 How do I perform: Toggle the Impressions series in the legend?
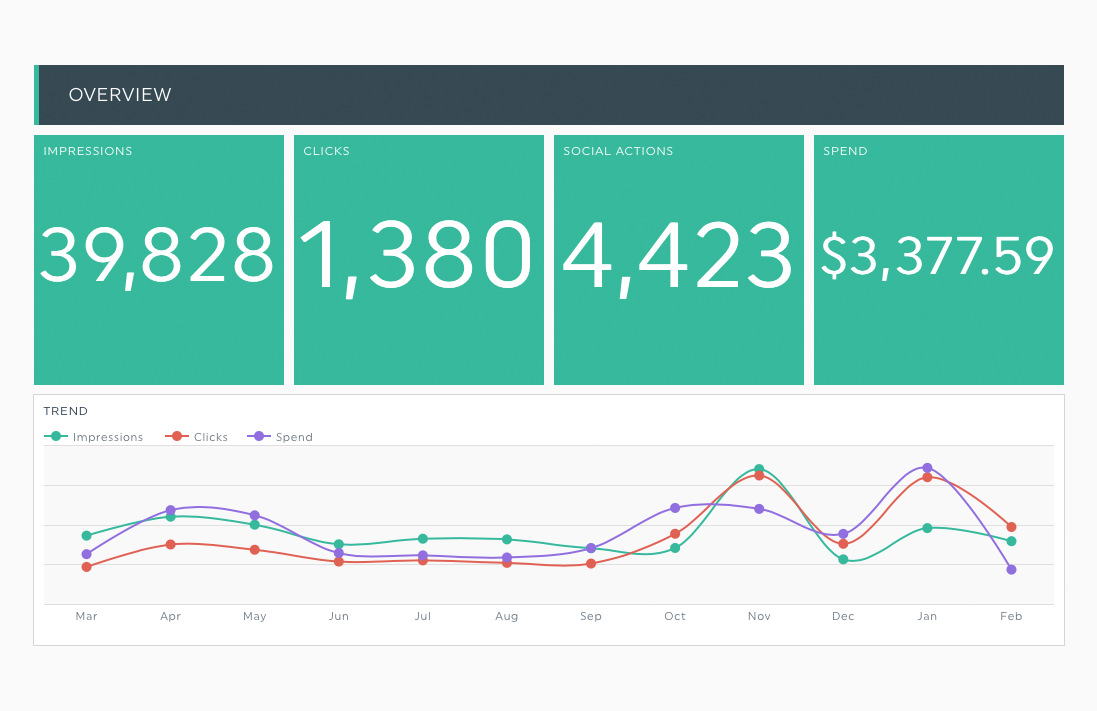94,436
